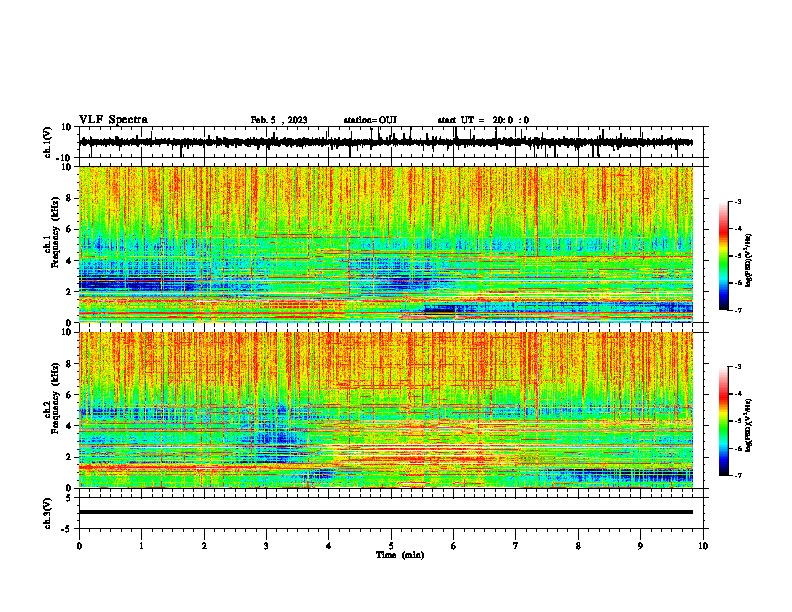Image resolution: width=792 pixels, height=612 pixels.
Task: Click time axis tick label "1"
Action: coord(141,546)
